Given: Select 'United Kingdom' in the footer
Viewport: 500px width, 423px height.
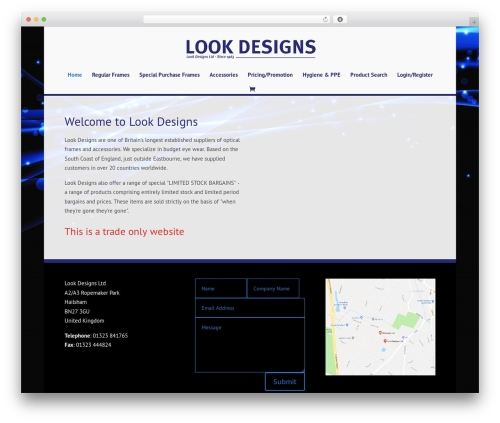Looking at the screenshot, I should coord(84,321).
